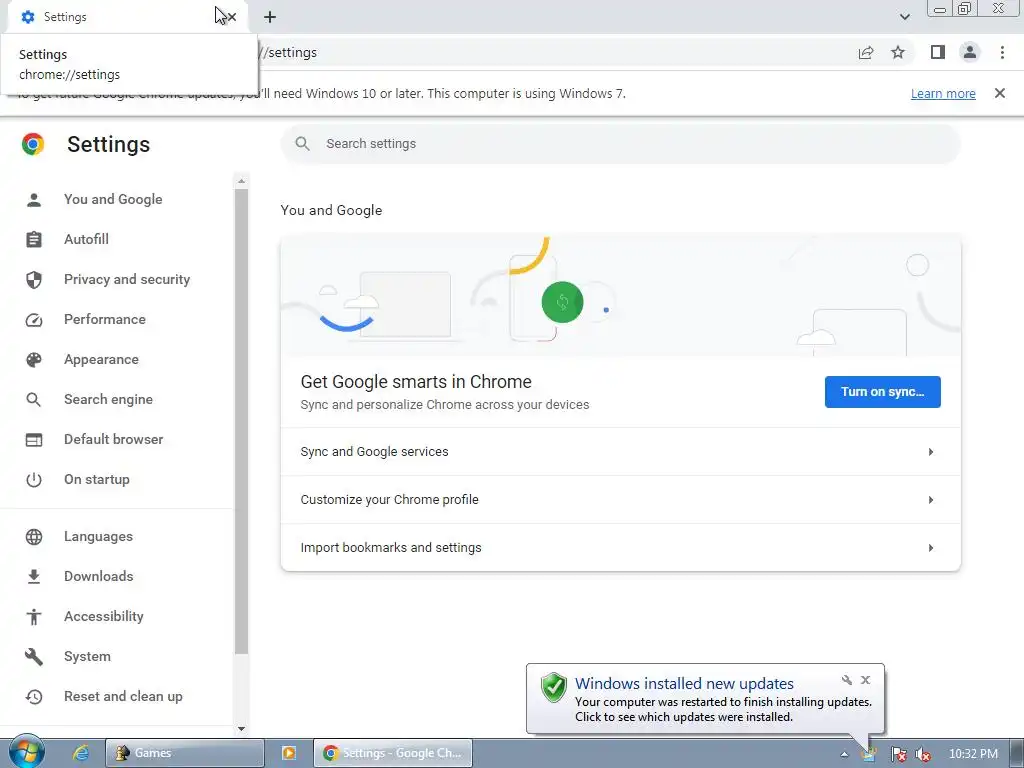Click the System wrench icon
This screenshot has width=1024, height=768.
click(x=33, y=656)
